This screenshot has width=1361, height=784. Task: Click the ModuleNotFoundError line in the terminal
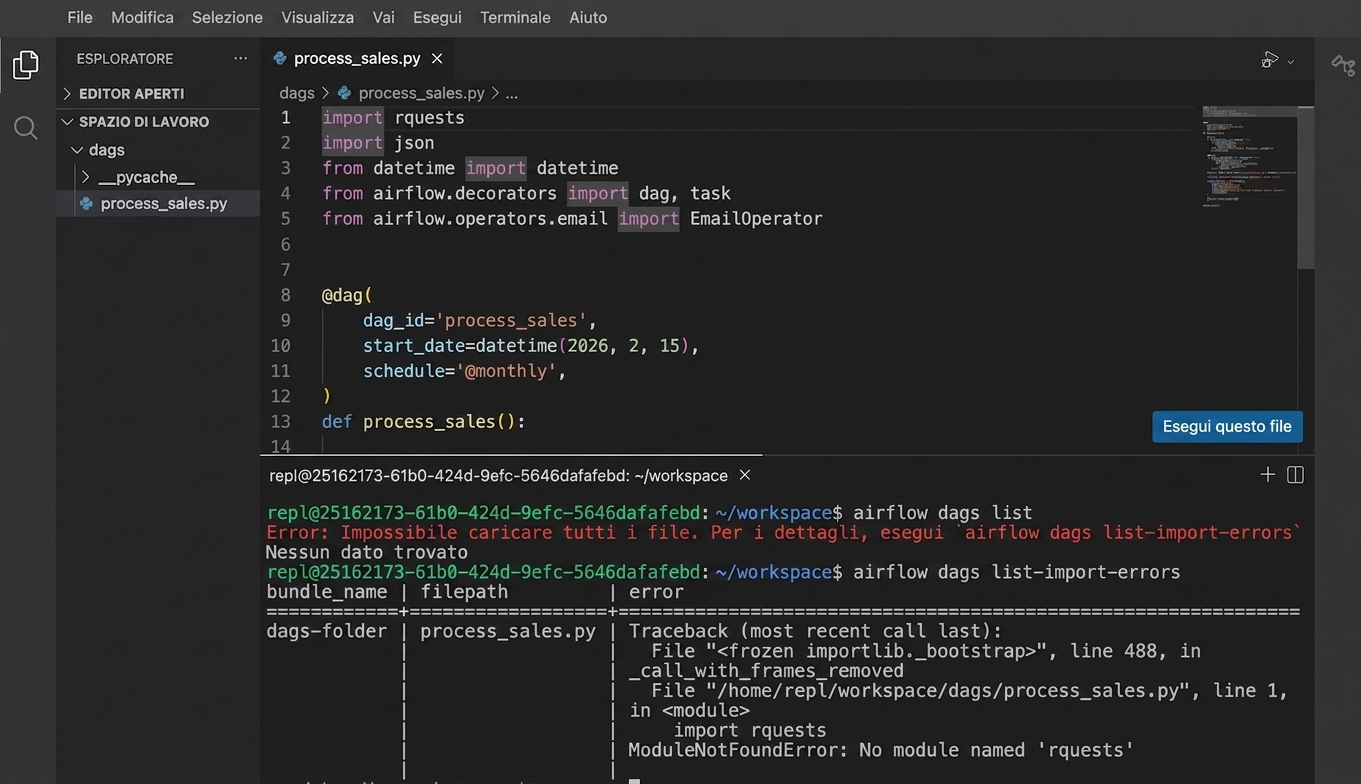pyautogui.click(x=882, y=750)
